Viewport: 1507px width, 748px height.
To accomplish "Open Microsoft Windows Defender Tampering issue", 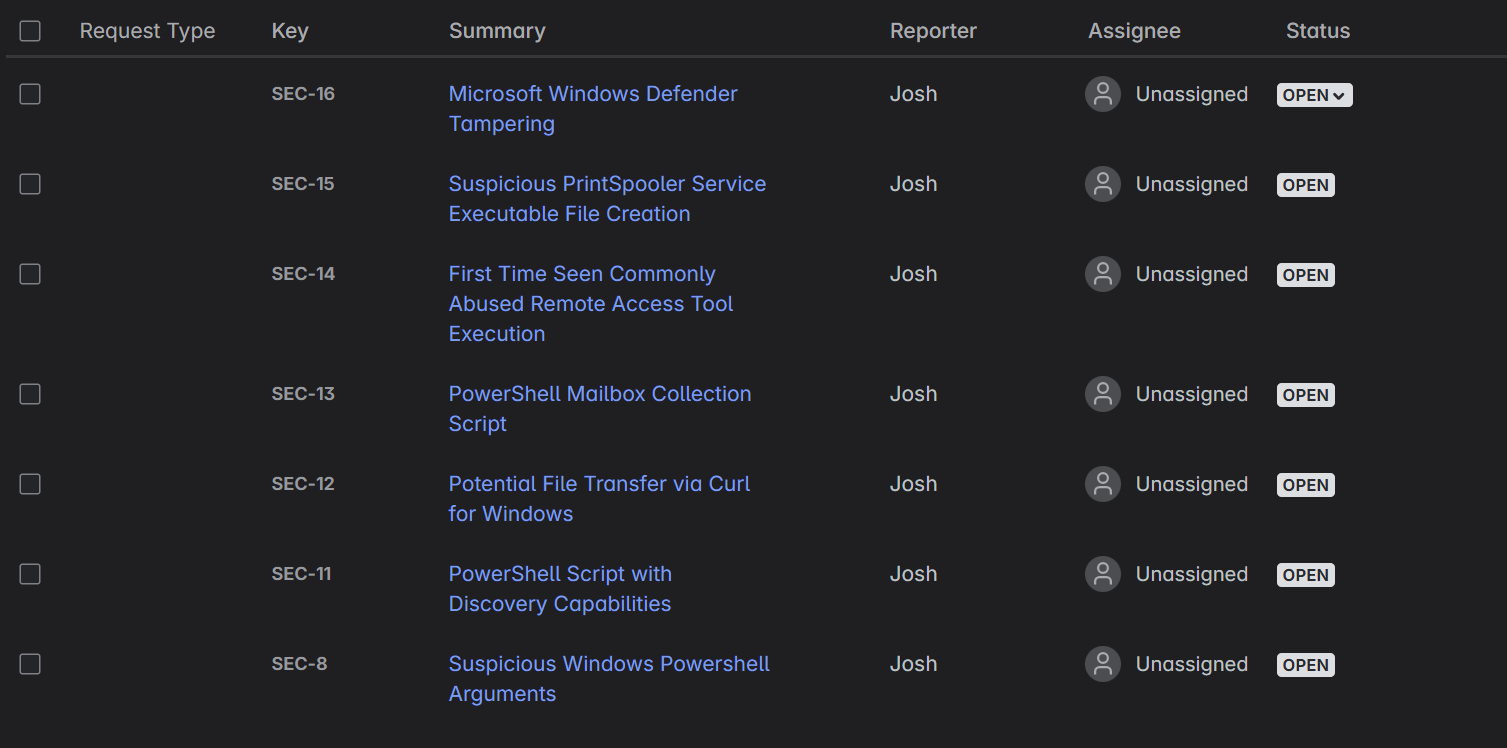I will pyautogui.click(x=593, y=109).
